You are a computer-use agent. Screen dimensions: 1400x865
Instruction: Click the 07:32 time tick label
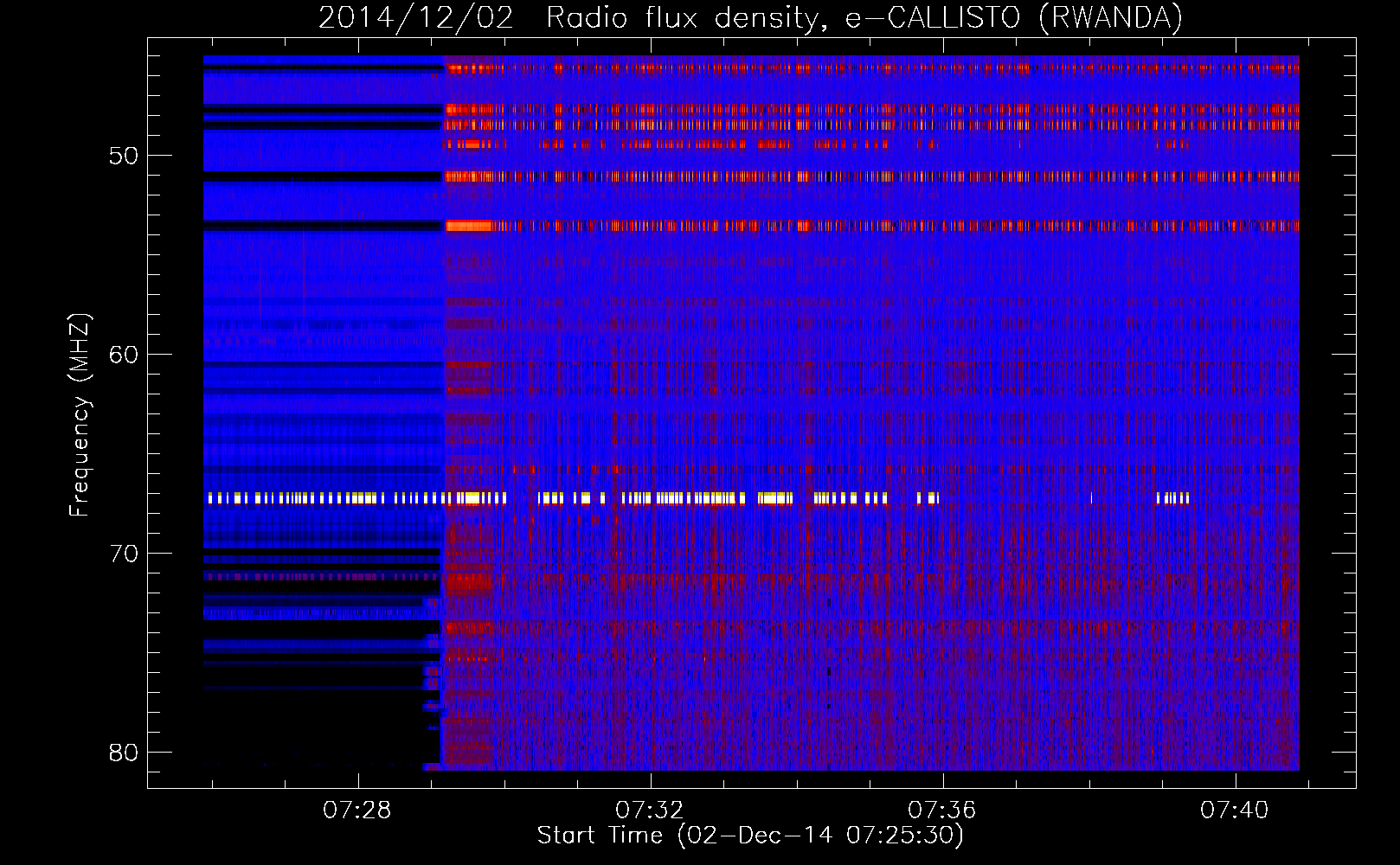[x=650, y=811]
